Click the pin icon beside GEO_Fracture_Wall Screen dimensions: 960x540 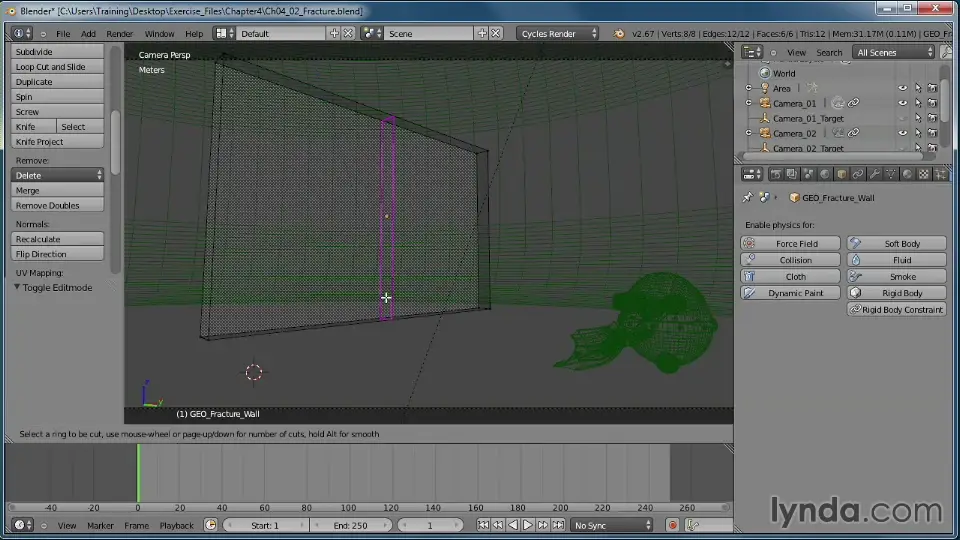click(x=748, y=198)
